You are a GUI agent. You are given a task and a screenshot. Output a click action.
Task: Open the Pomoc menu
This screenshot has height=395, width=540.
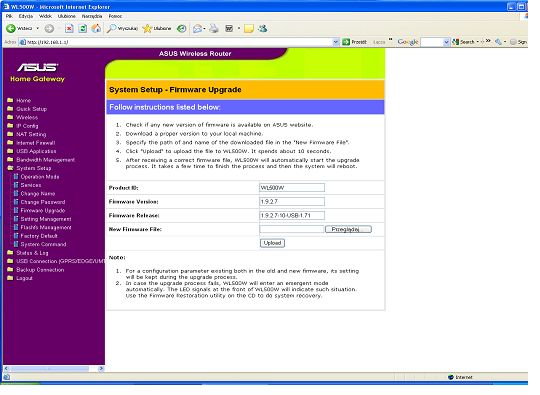tap(115, 16)
